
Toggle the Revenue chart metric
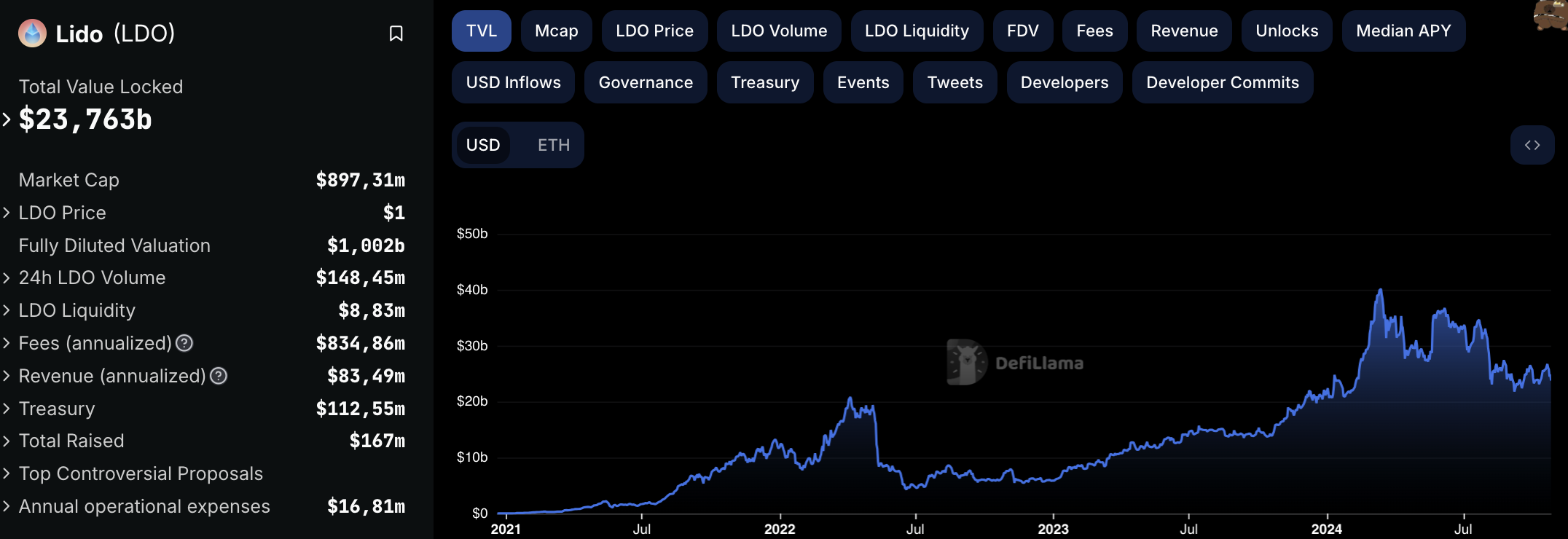pos(1185,31)
